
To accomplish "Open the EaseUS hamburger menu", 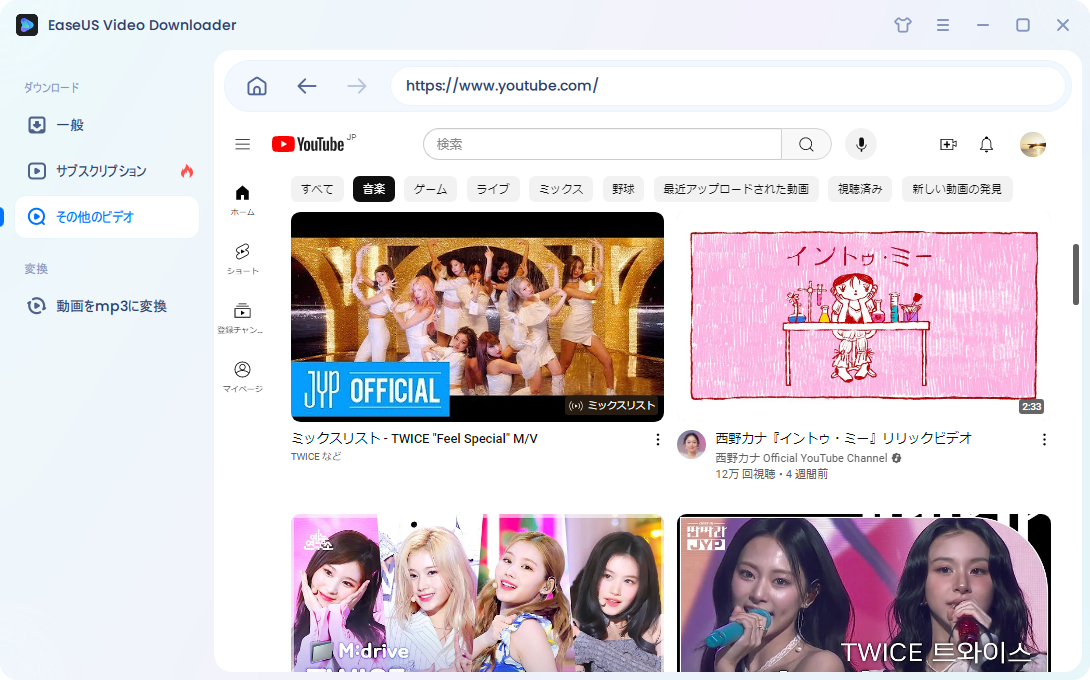I will click(943, 25).
